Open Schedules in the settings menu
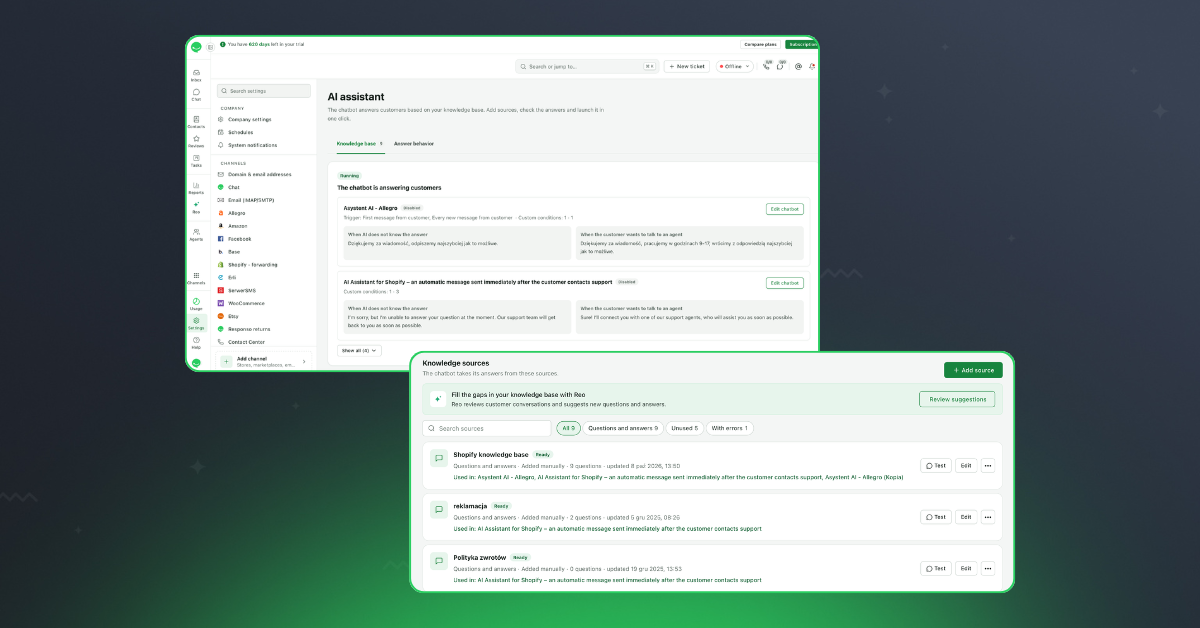The height and width of the screenshot is (628, 1200). [240, 132]
